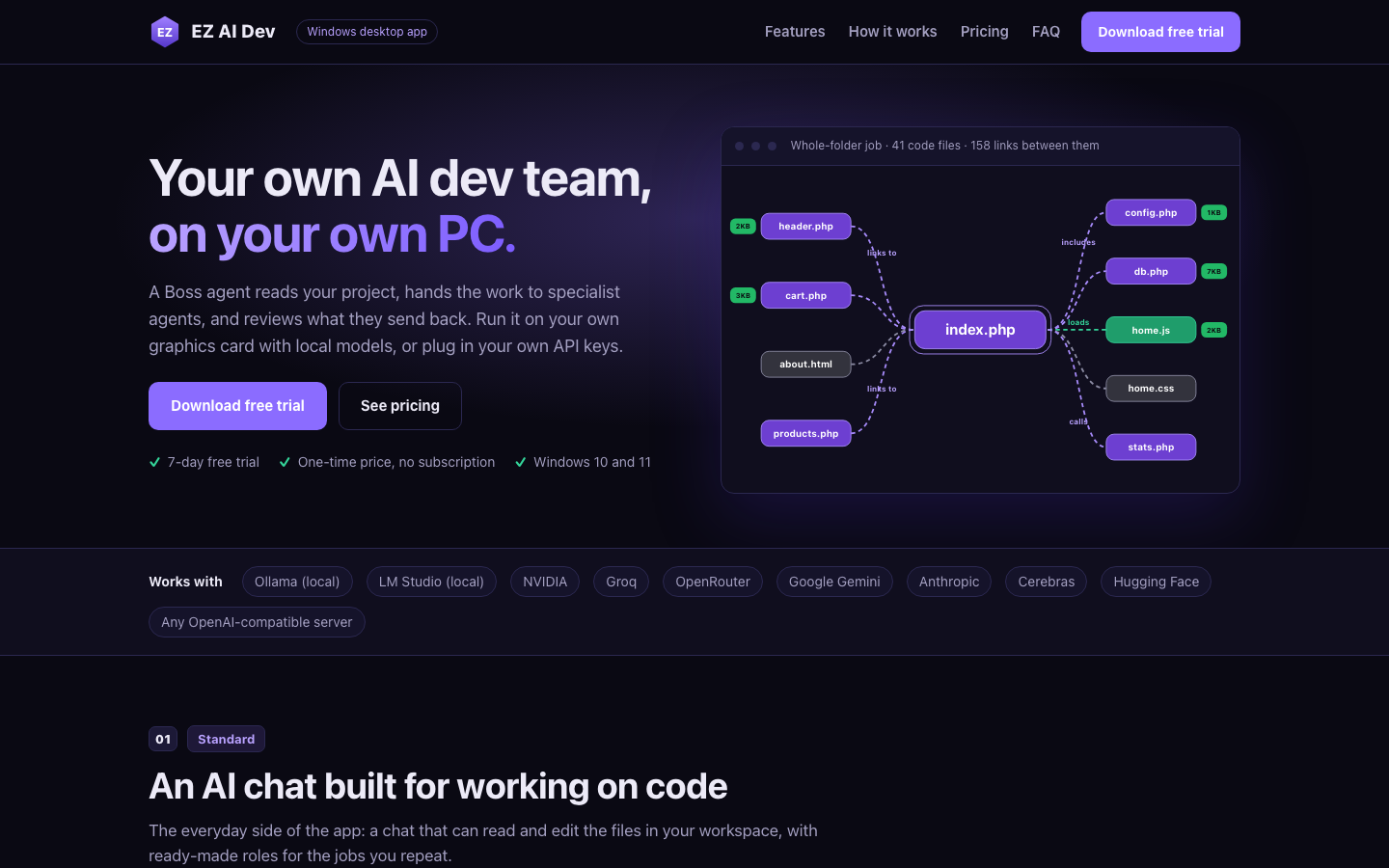Click the Anthropic chip
Viewport: 1389px width, 868px height.
pyautogui.click(x=949, y=582)
